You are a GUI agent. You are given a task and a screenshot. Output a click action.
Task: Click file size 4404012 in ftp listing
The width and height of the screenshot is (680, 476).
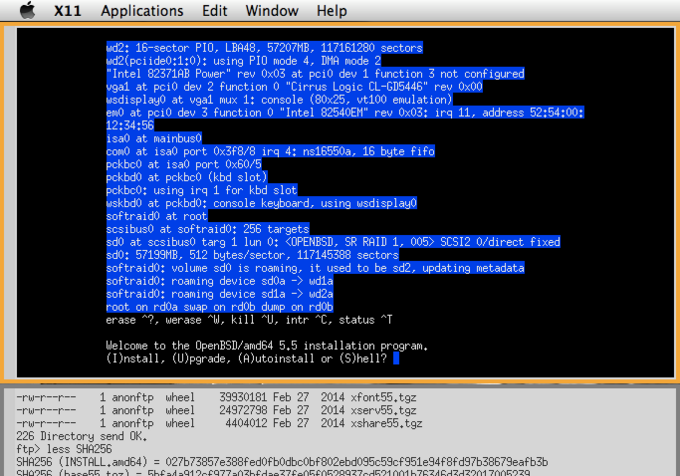pos(246,423)
